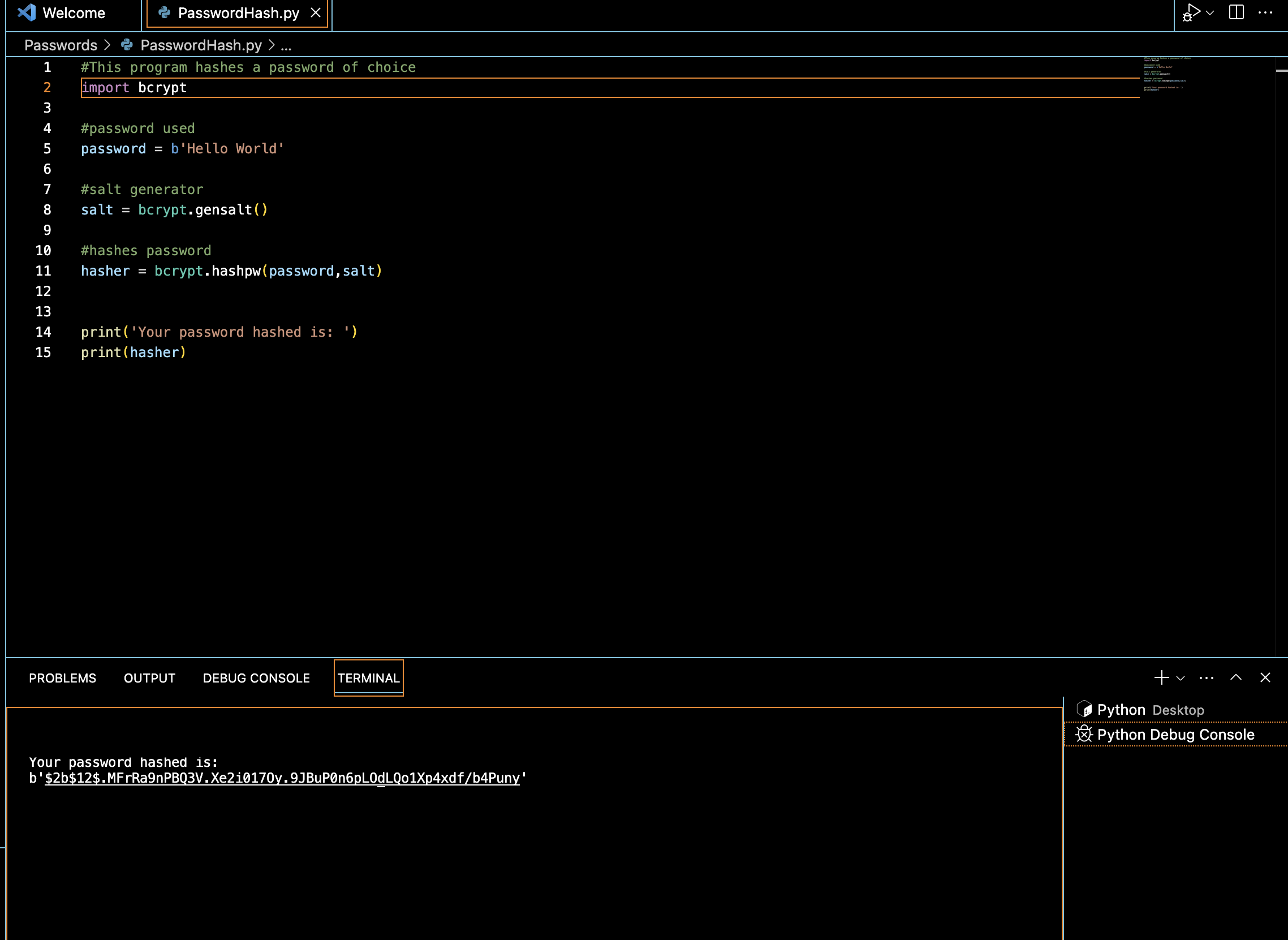Open terminal panel More Actions ellipsis
This screenshot has width=1288, height=940.
click(1207, 677)
